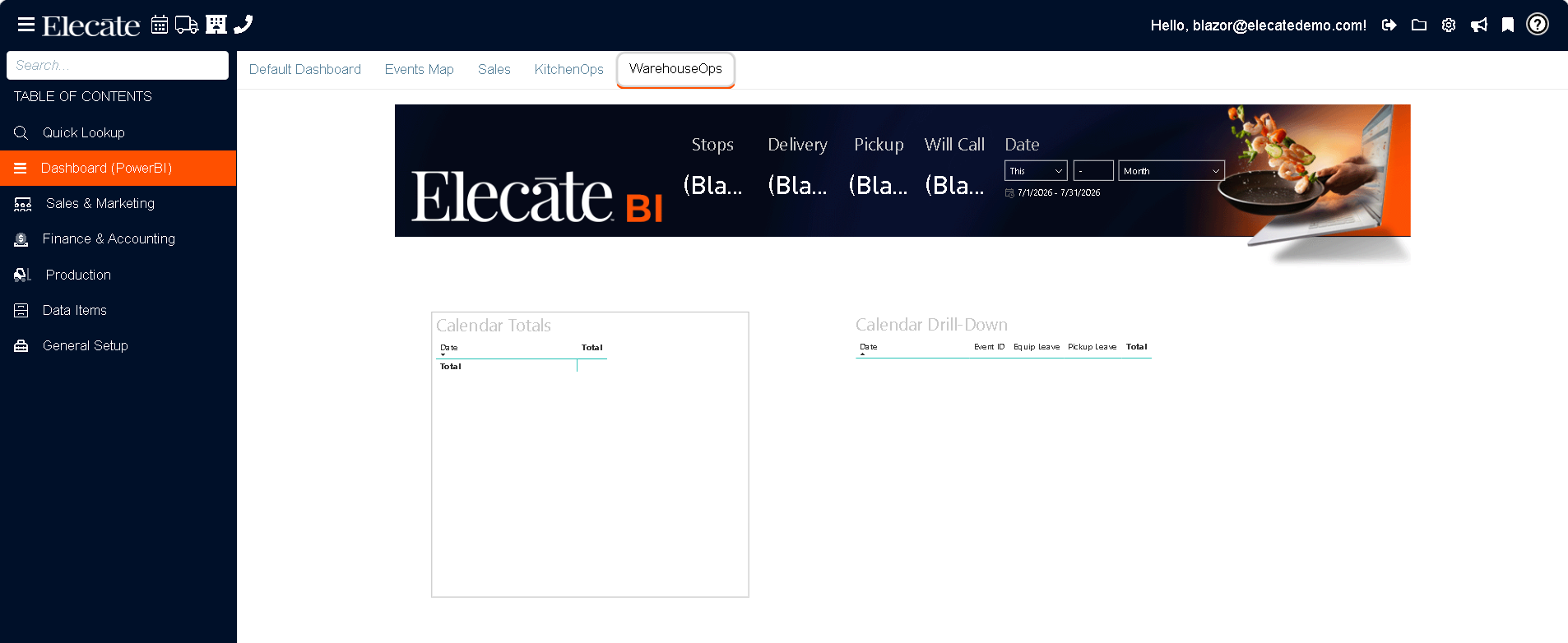
Task: Expand the "Month" period dropdown
Action: [1171, 170]
